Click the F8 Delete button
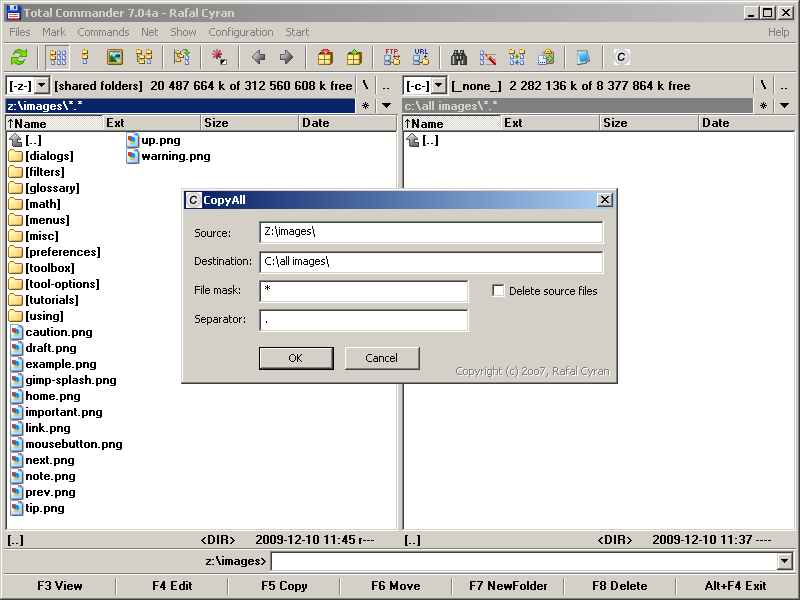The width and height of the screenshot is (800, 600). 620,586
